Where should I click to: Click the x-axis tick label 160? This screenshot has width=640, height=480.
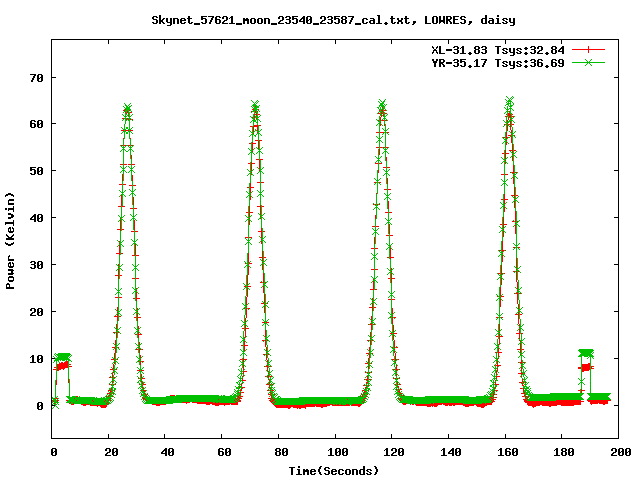(507, 452)
